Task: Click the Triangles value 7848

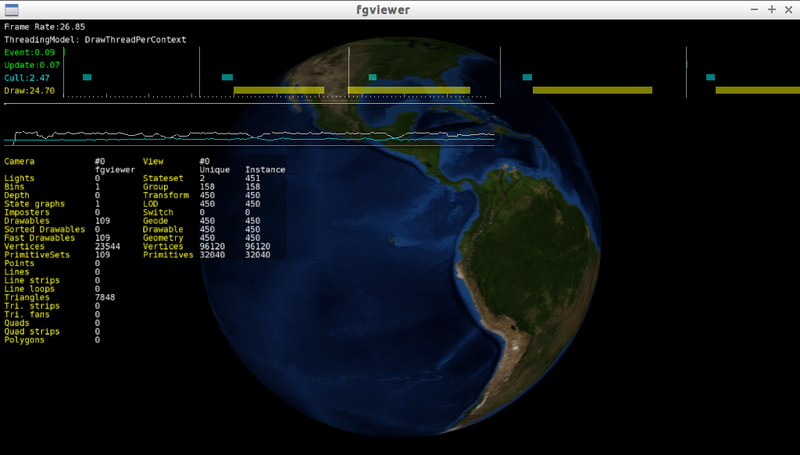Action: click(x=105, y=297)
